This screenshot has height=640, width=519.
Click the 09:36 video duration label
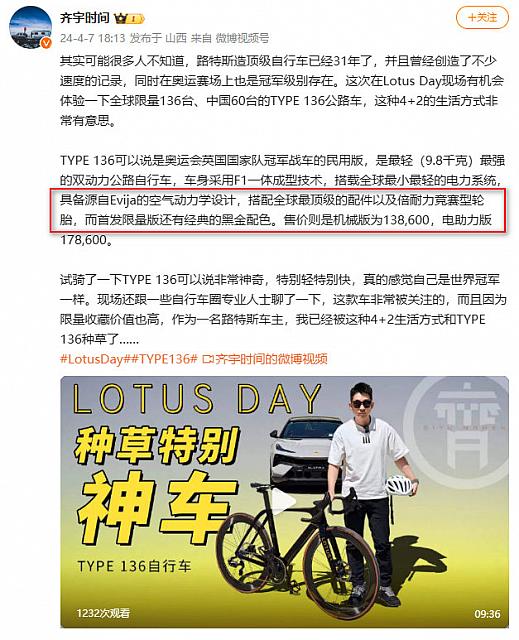coord(487,614)
